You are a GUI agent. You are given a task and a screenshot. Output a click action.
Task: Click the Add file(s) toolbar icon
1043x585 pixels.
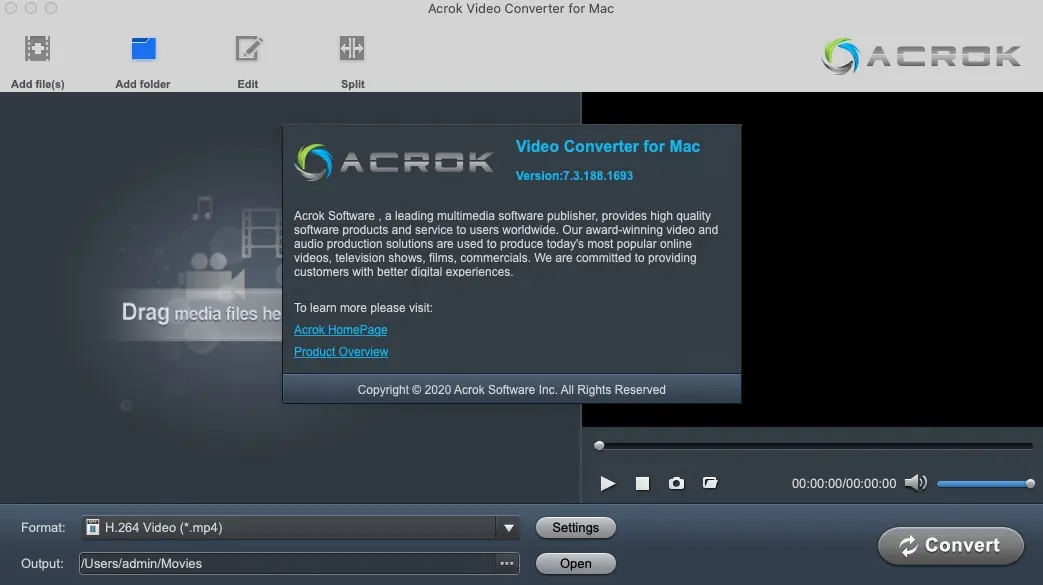pyautogui.click(x=38, y=49)
